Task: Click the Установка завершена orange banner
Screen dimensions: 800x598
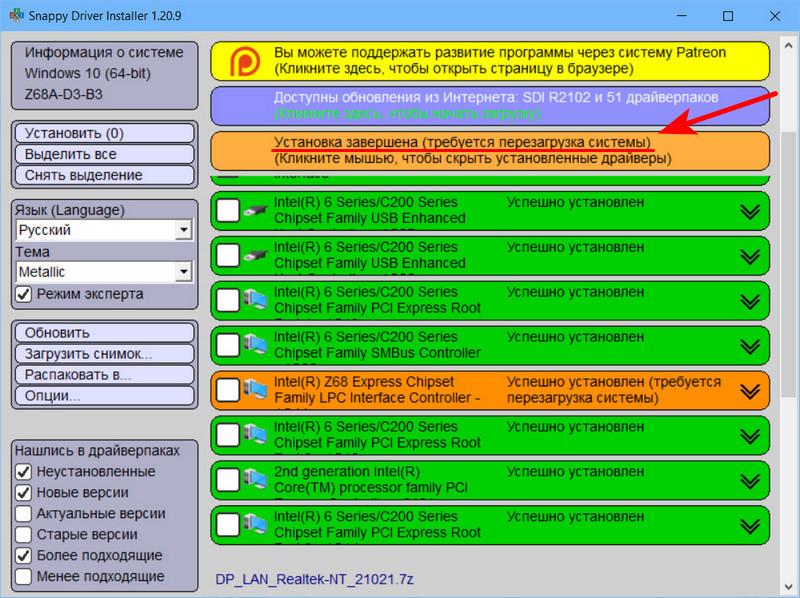Action: tap(490, 151)
